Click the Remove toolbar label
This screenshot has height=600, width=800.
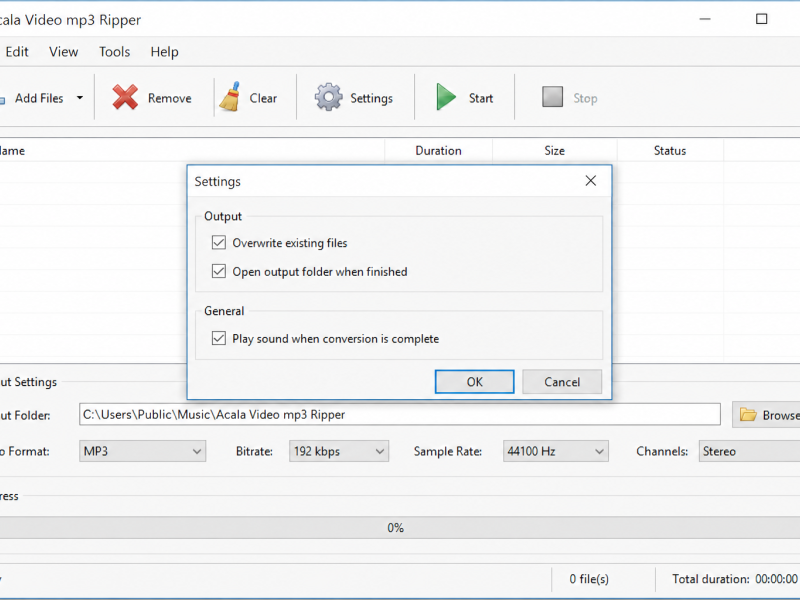169,98
